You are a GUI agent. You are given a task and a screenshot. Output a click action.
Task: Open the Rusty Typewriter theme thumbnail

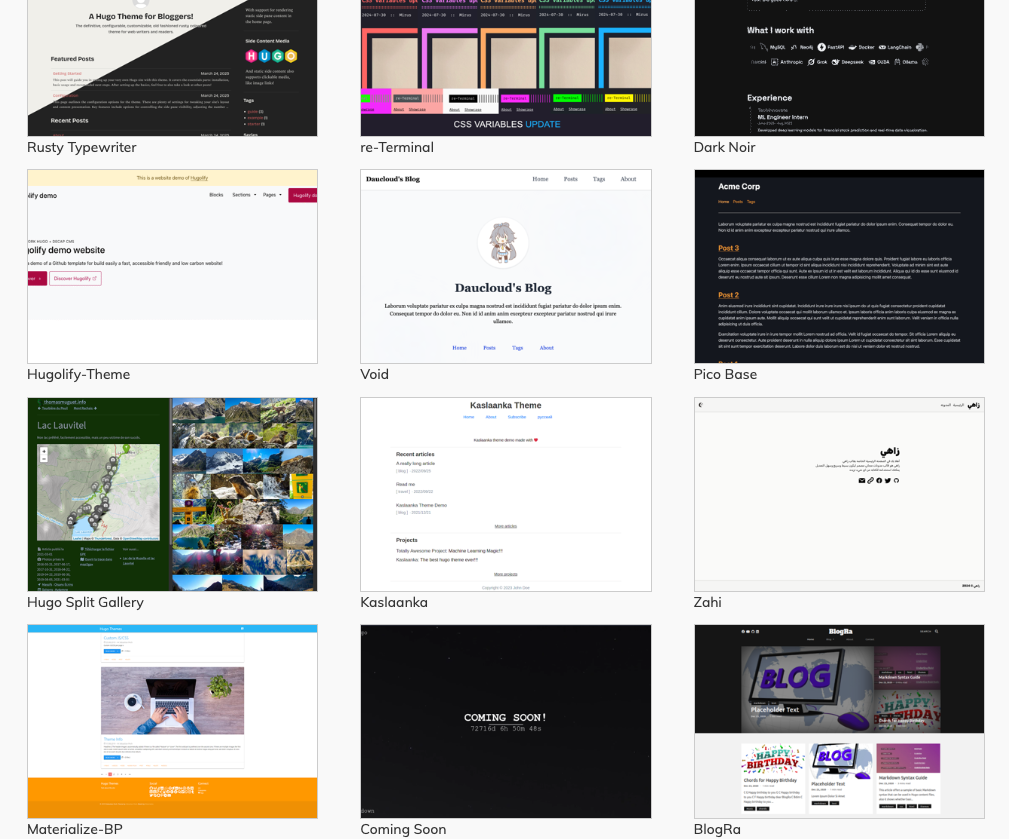coord(172,68)
